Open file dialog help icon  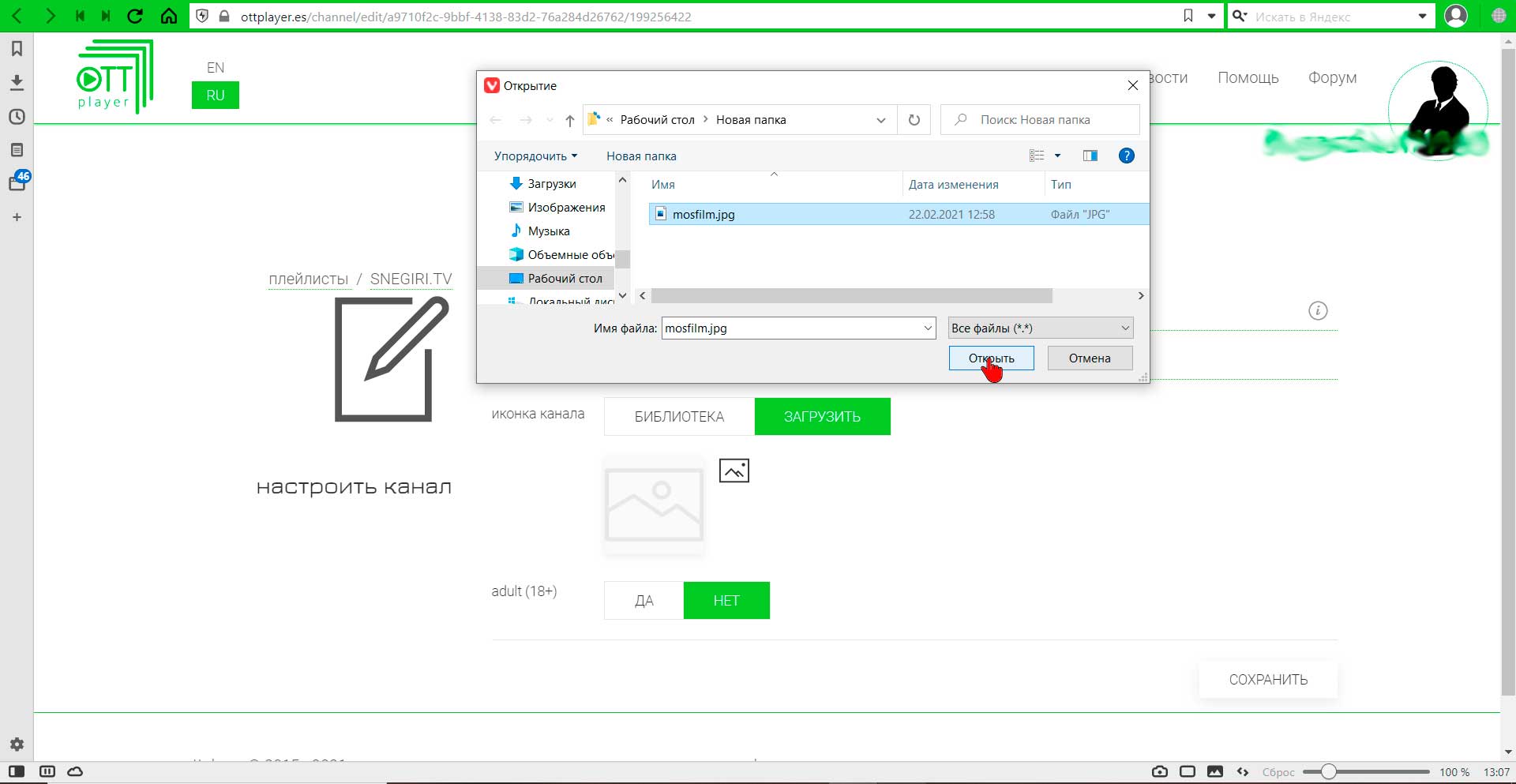pos(1127,156)
